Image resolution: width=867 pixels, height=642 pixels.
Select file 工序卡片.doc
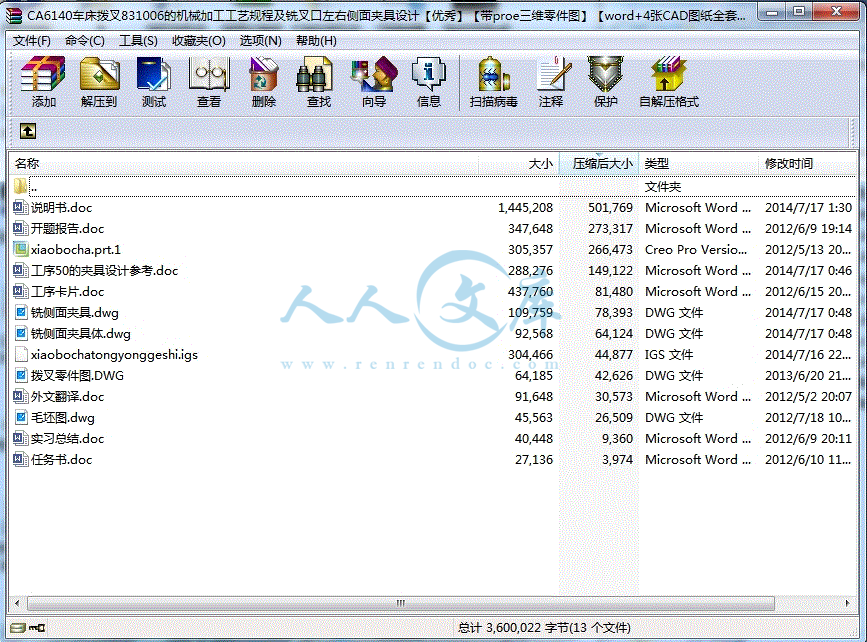pos(67,291)
